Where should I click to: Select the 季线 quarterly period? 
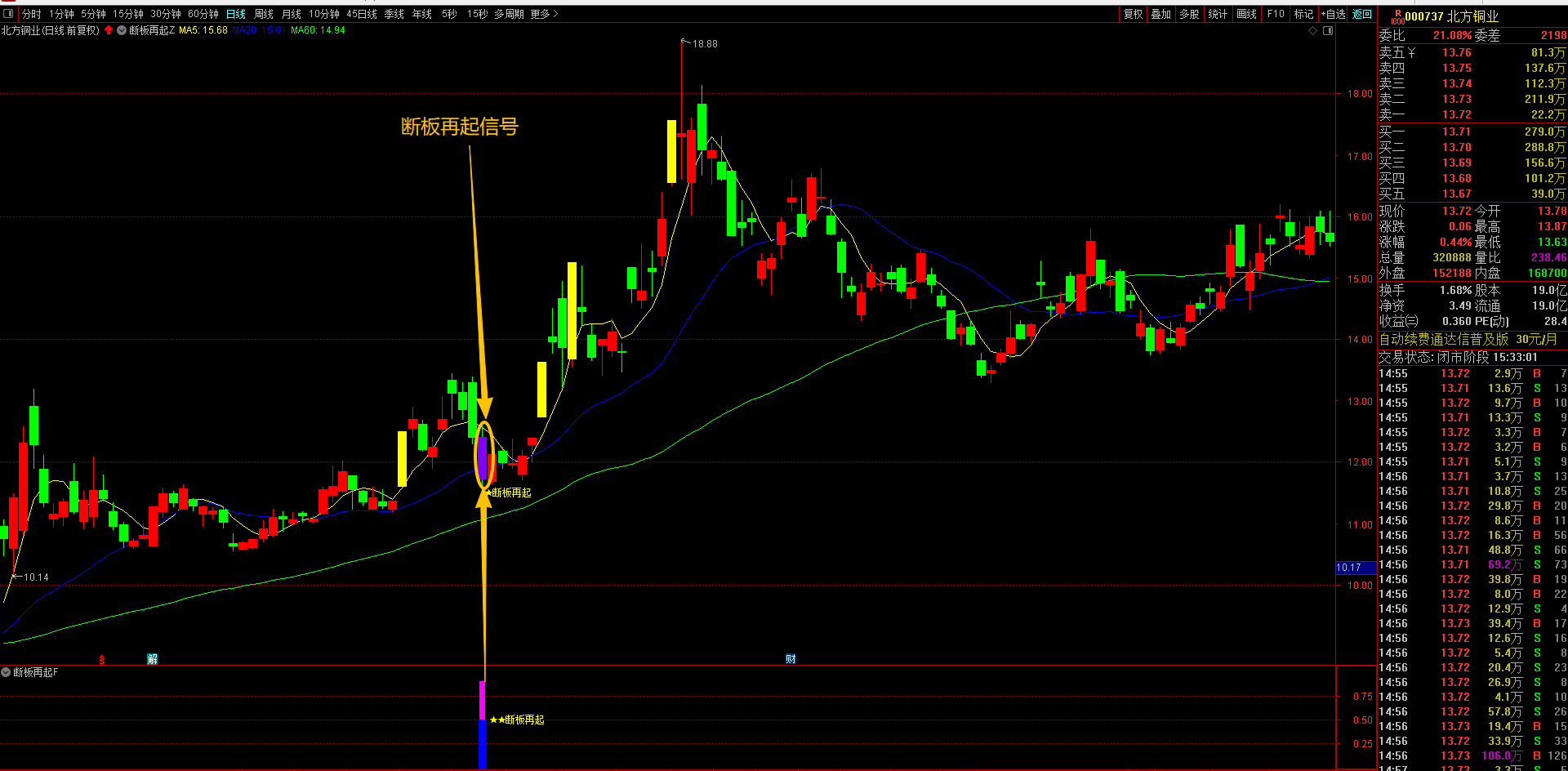click(394, 14)
